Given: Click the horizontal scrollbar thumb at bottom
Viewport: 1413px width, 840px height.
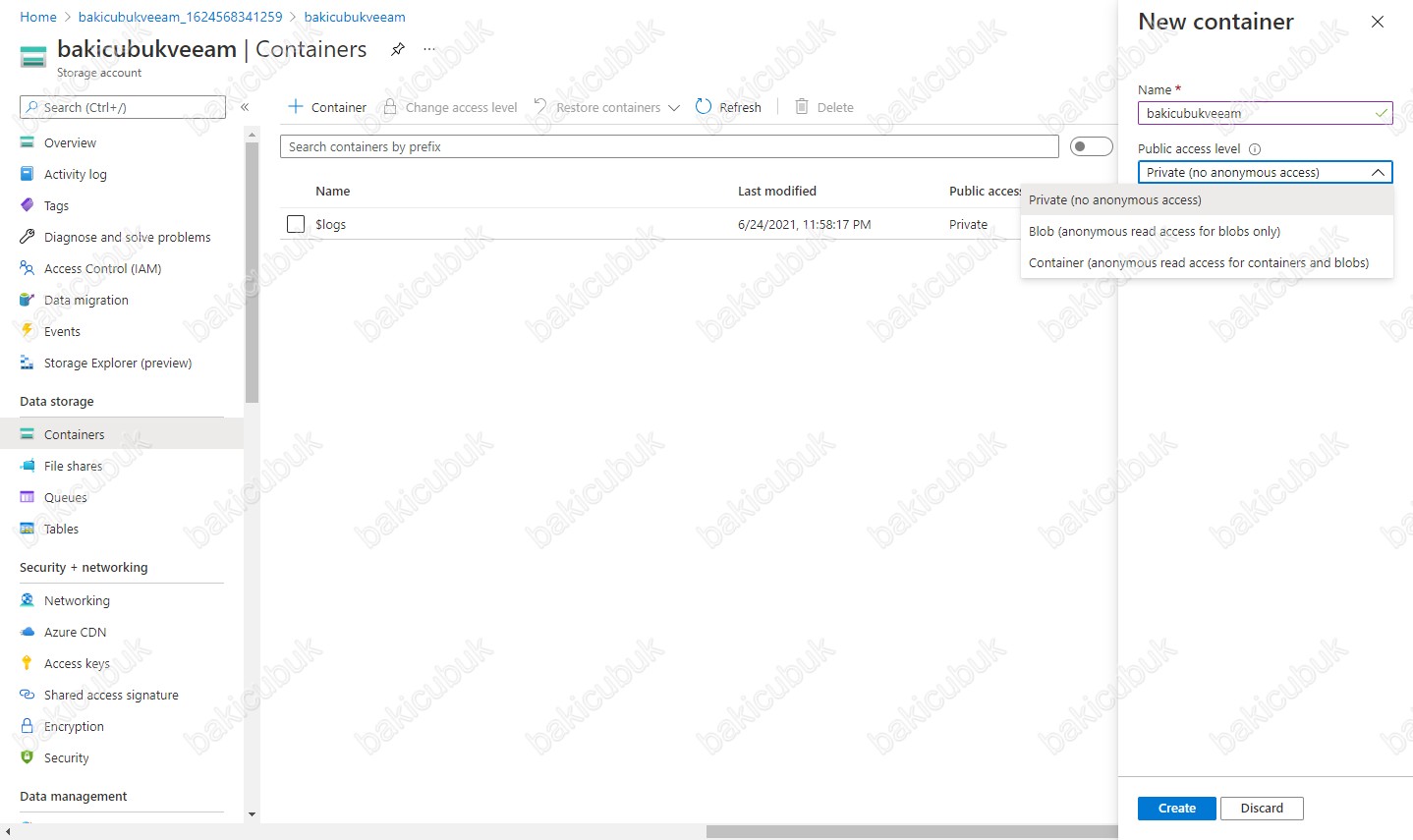Looking at the screenshot, I should (x=912, y=831).
